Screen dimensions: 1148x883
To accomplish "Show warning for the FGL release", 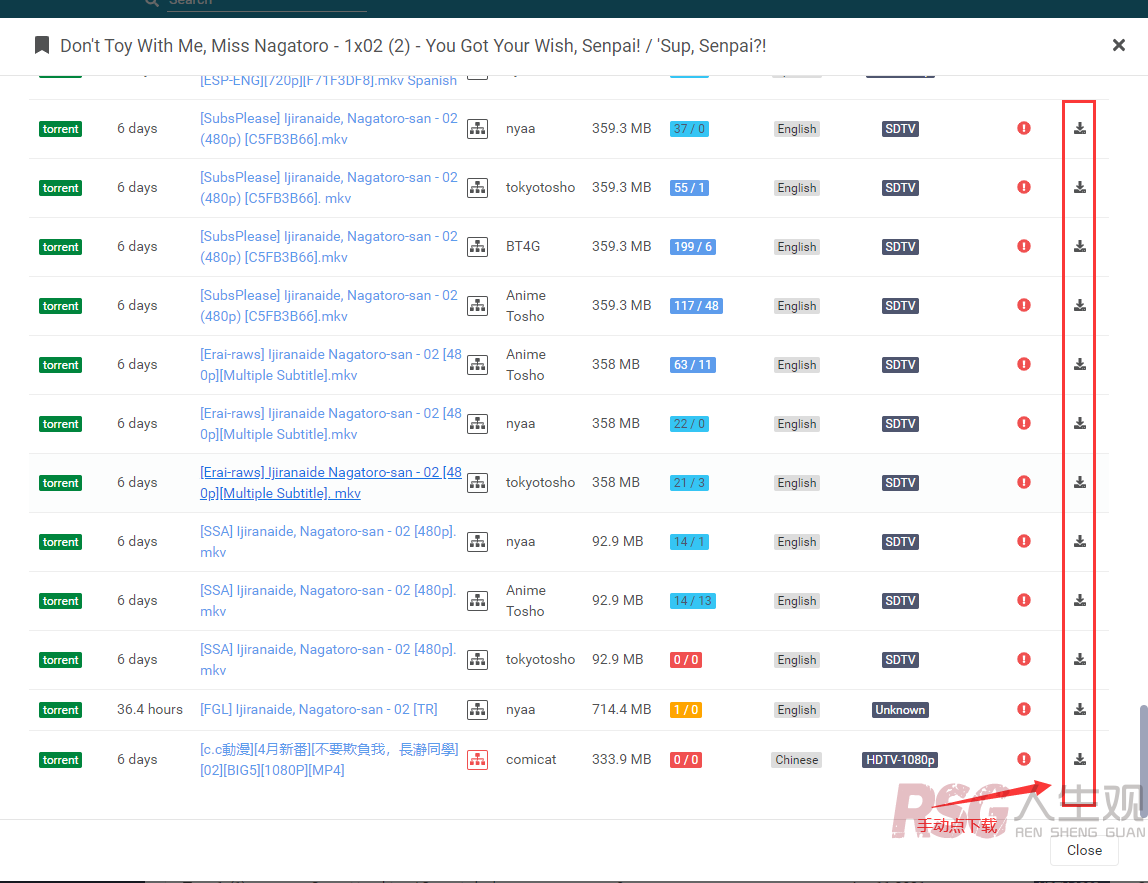I will point(1024,709).
